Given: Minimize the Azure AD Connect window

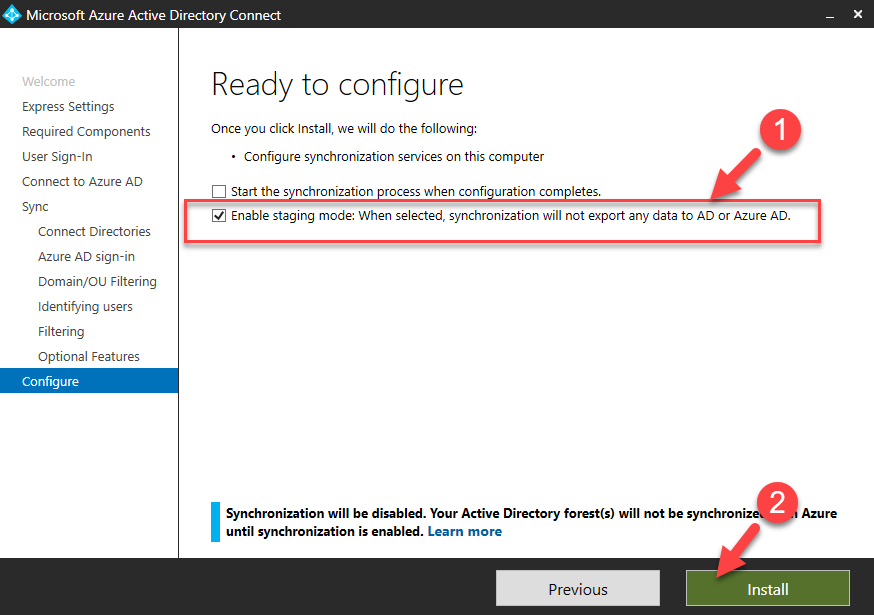Looking at the screenshot, I should tap(830, 15).
